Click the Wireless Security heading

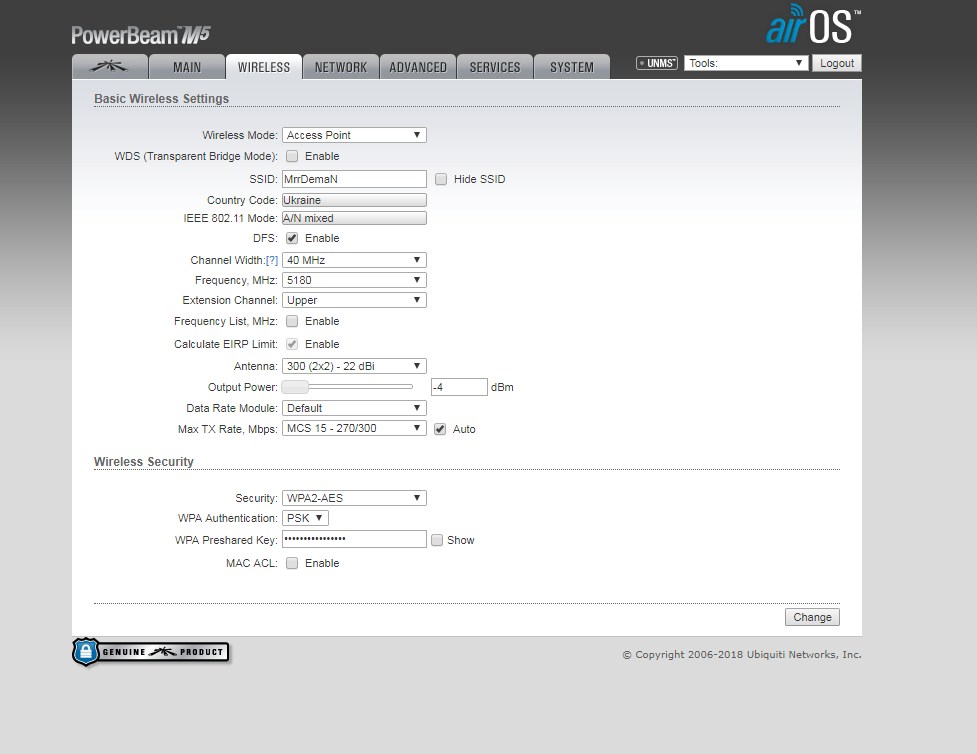click(x=143, y=462)
